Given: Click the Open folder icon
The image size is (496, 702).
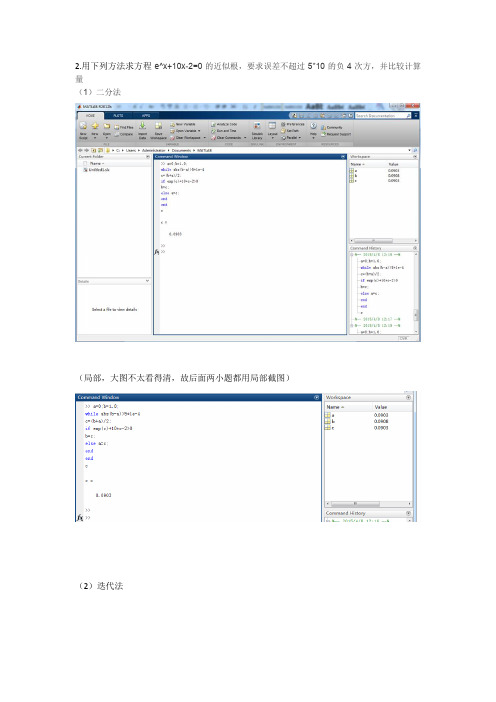Looking at the screenshot, I should tap(107, 127).
